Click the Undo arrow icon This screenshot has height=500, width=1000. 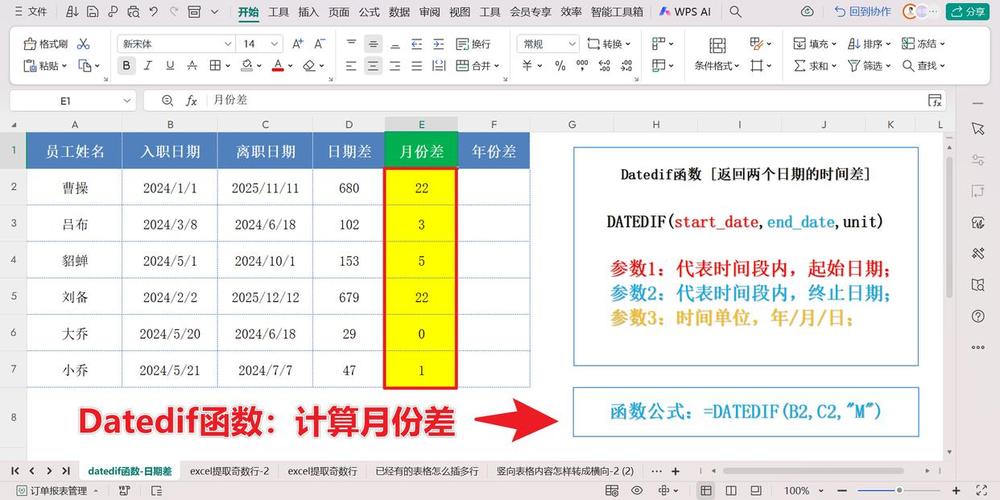[x=153, y=11]
